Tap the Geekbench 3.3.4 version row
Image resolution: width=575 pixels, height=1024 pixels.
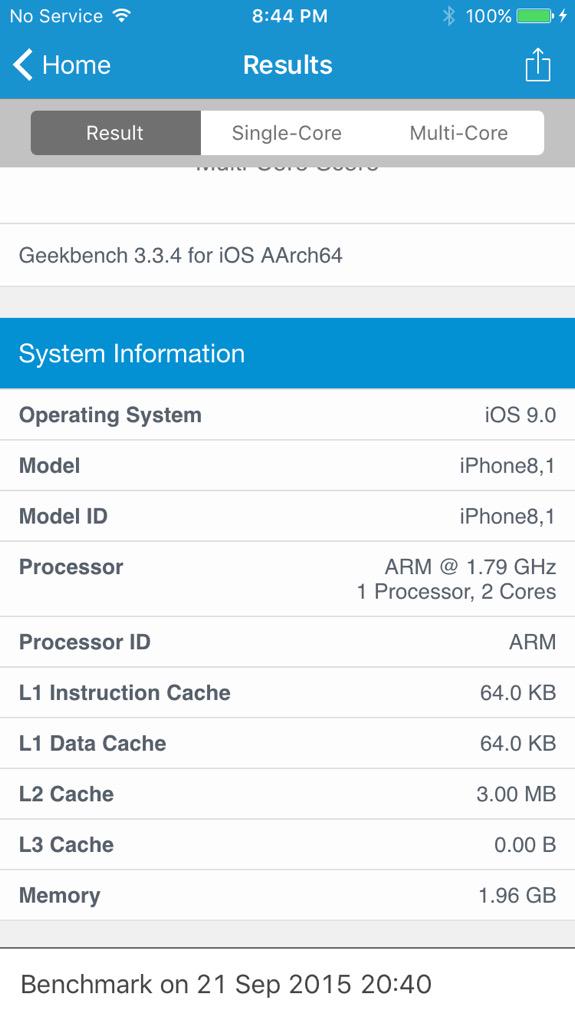pyautogui.click(x=288, y=255)
